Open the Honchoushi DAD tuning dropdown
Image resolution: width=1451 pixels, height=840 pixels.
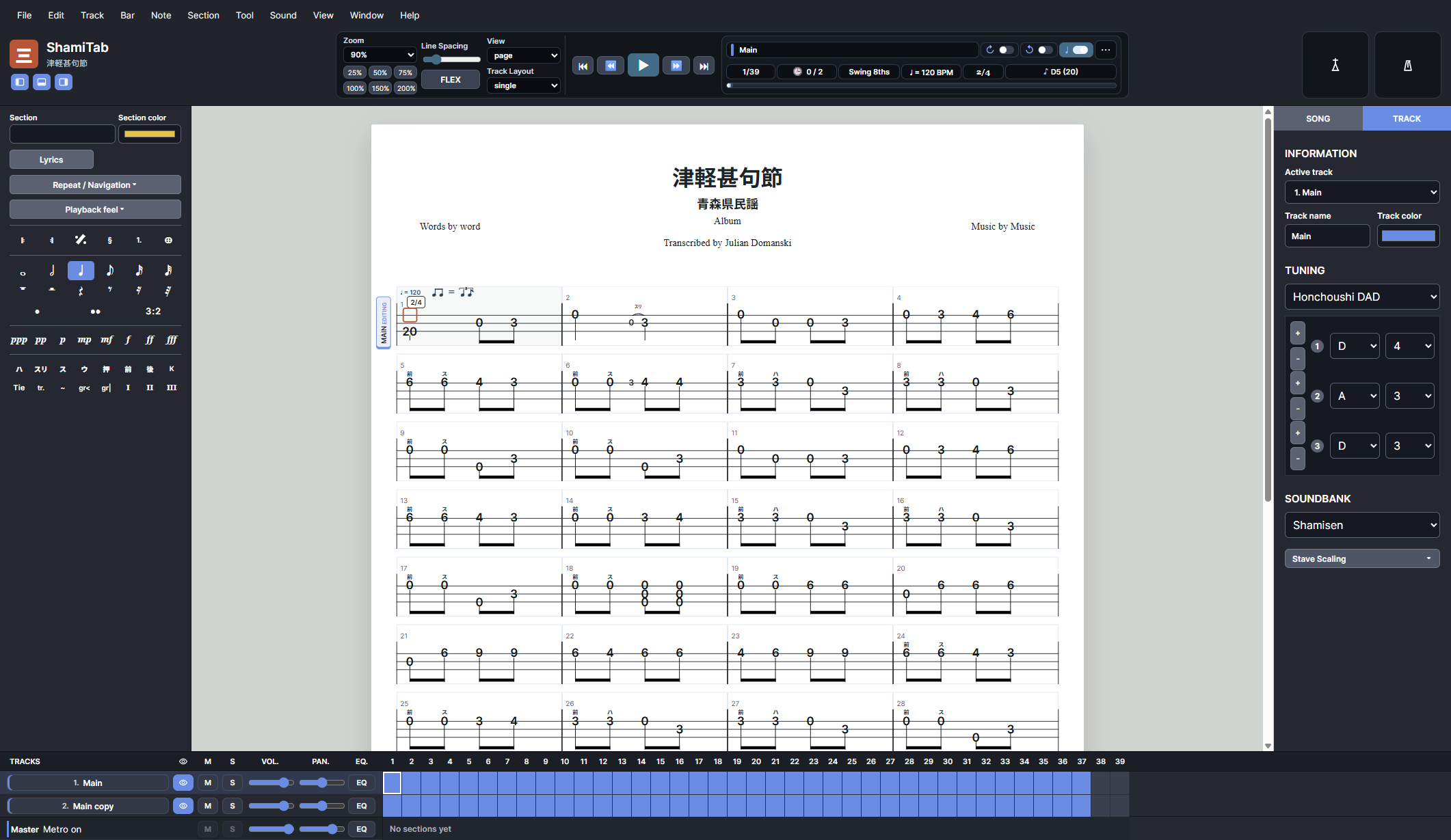[x=1361, y=297]
